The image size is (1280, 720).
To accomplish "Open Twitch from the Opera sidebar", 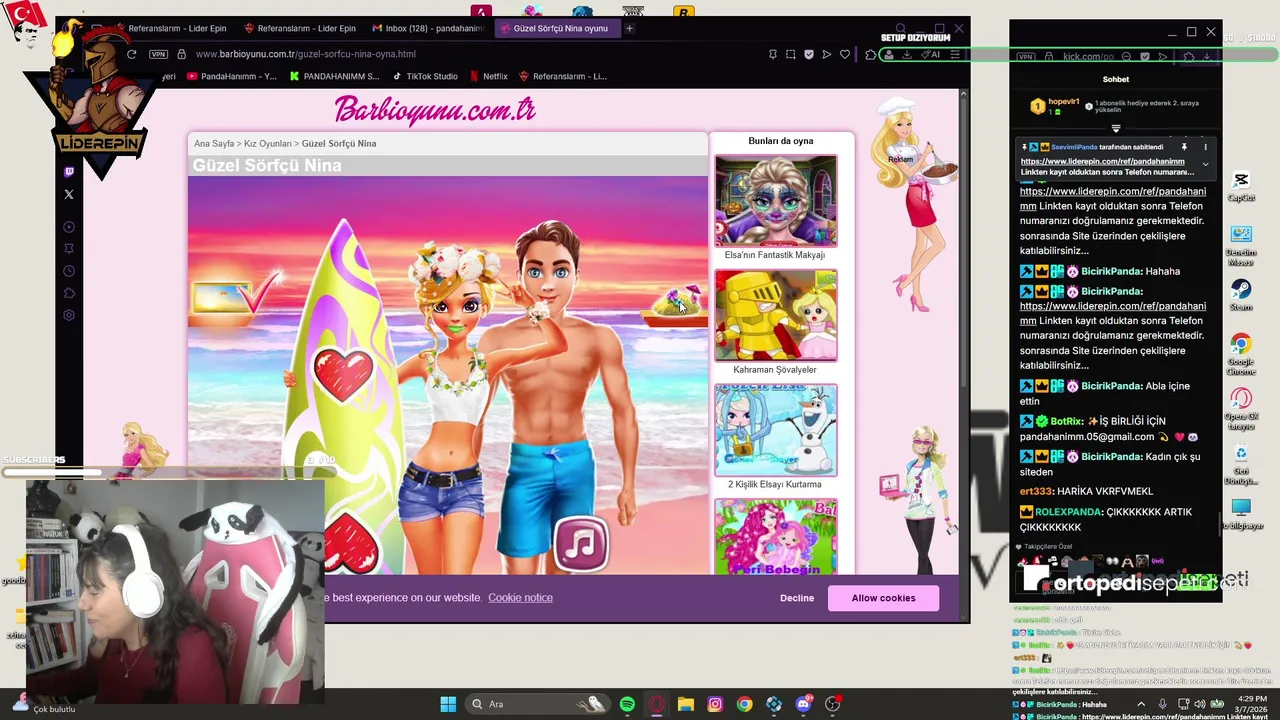I will (69, 172).
